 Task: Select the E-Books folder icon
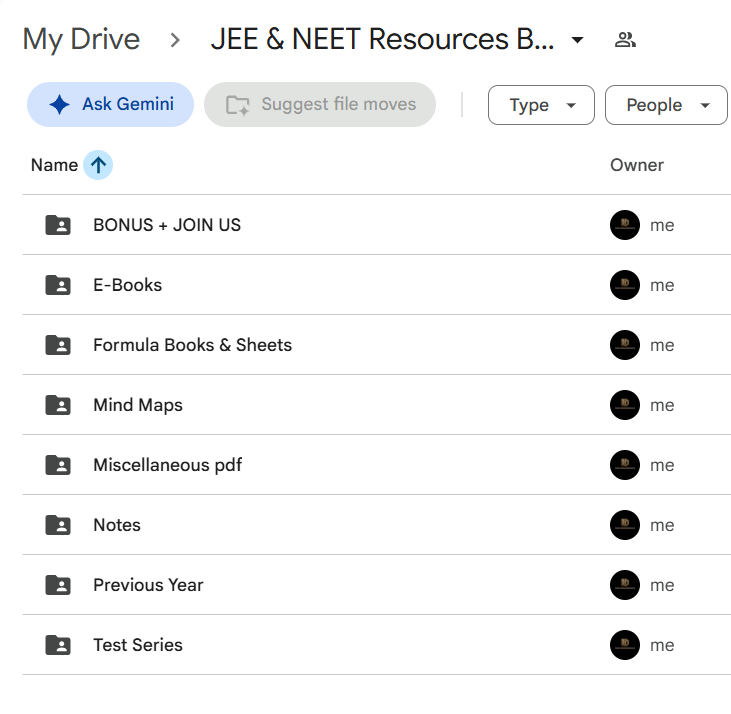58,285
